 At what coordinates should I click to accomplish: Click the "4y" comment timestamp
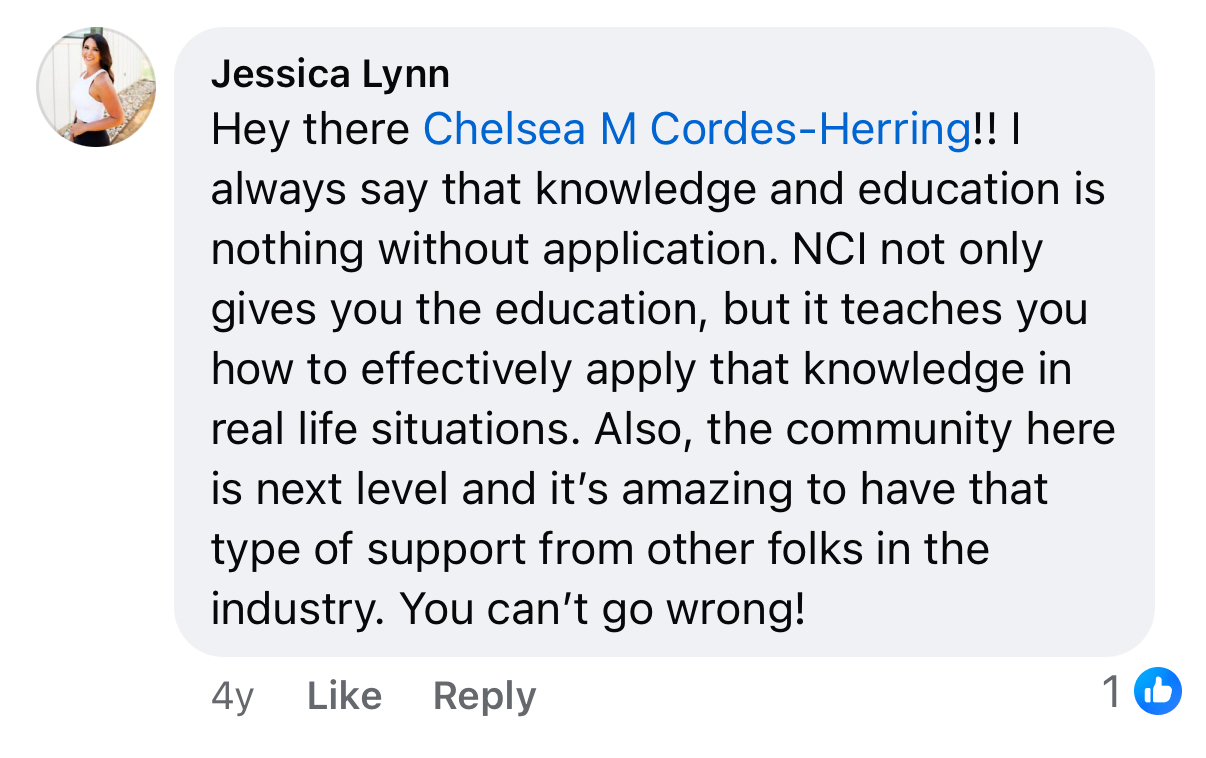232,696
